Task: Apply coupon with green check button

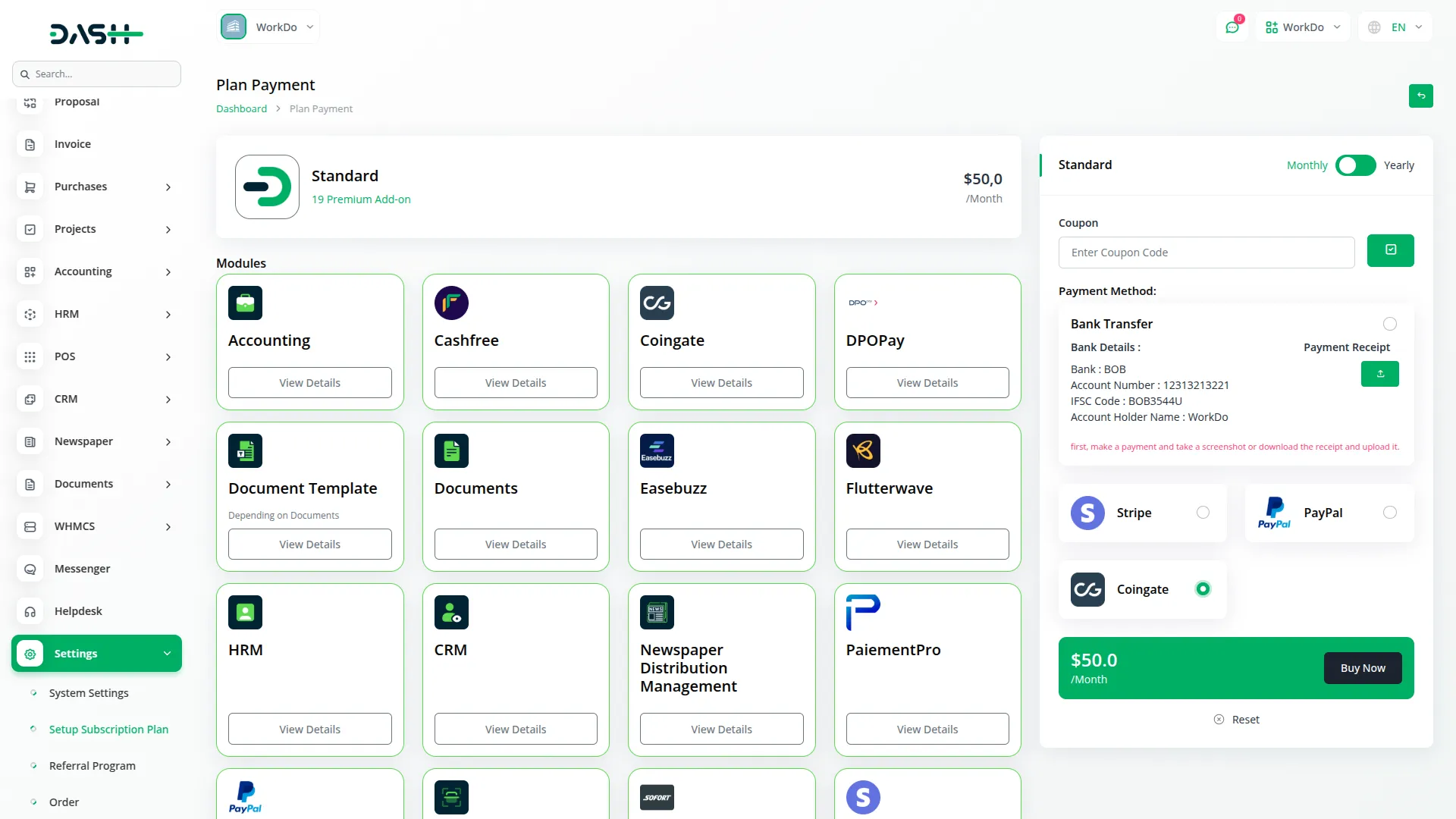Action: [x=1390, y=250]
